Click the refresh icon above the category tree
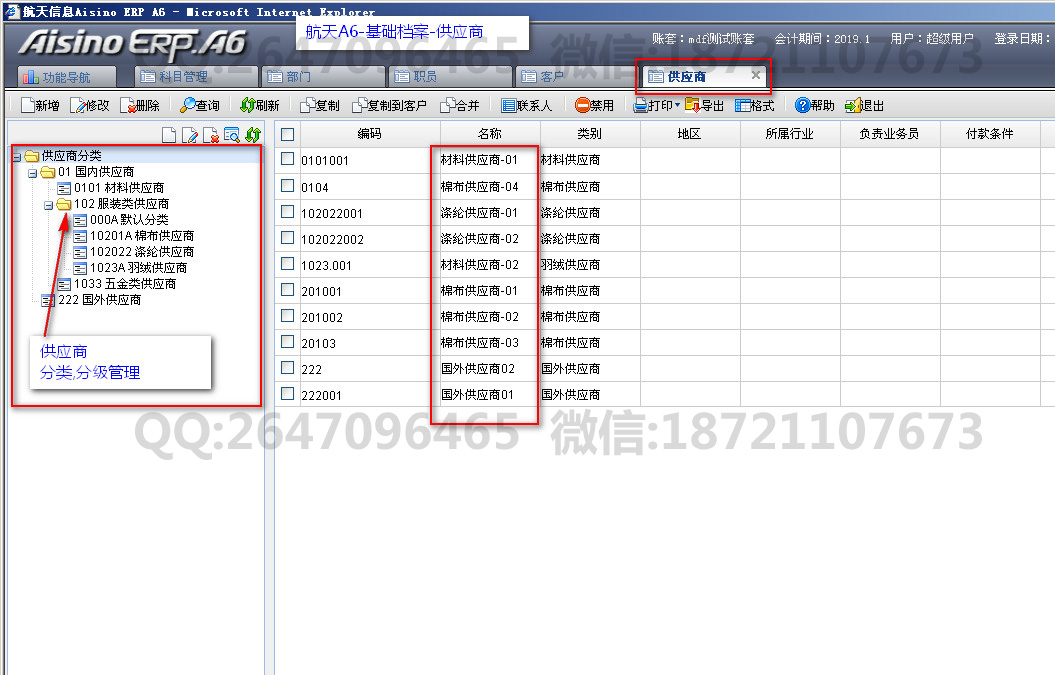 pos(253,135)
